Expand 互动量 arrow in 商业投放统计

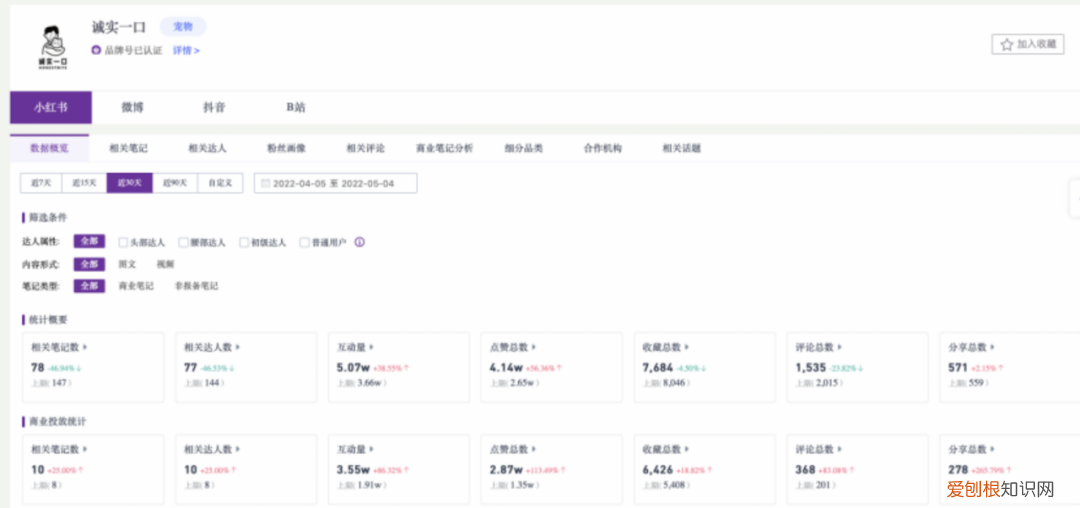click(371, 449)
